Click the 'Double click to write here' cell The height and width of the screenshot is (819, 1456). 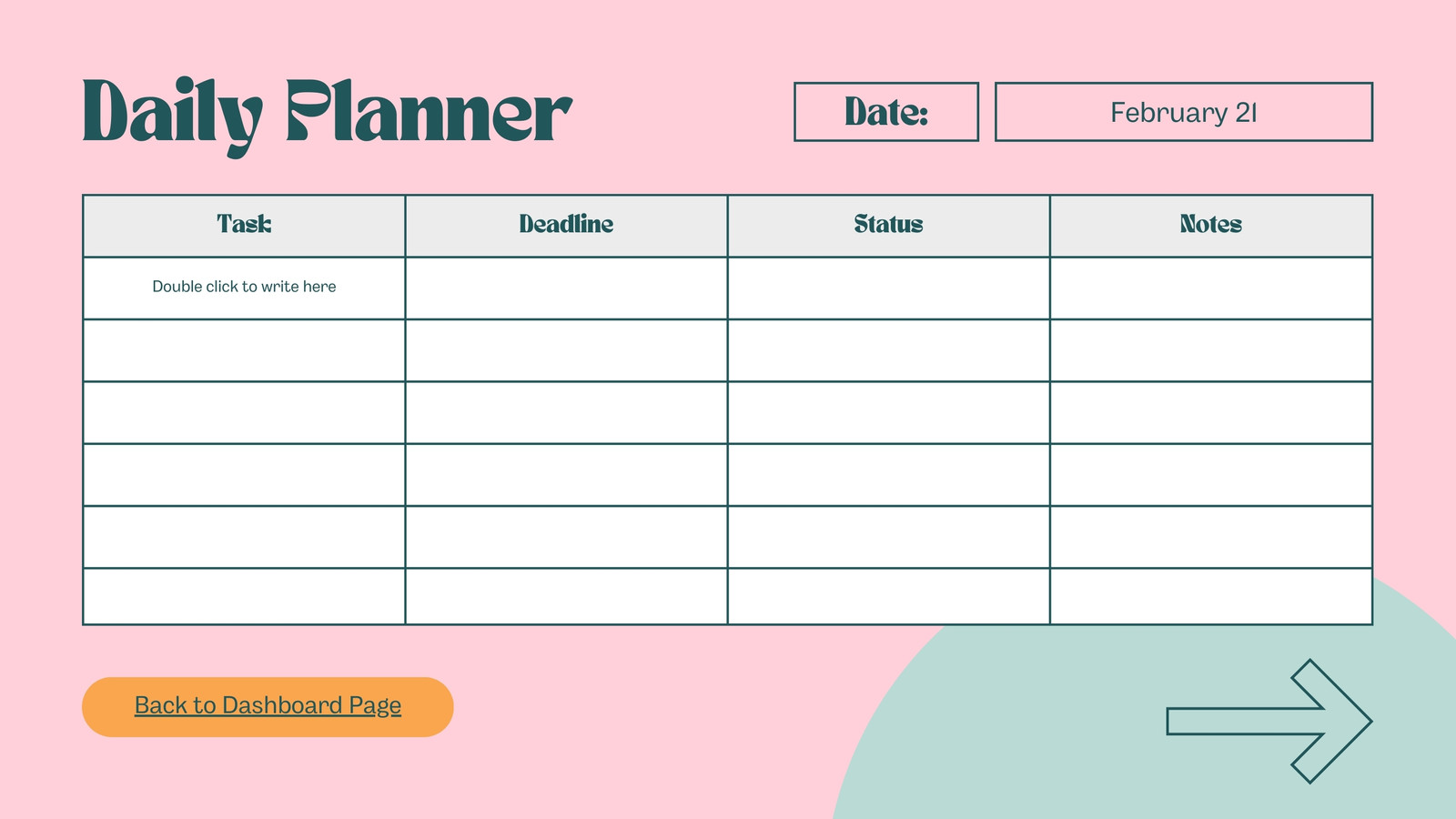coord(244,288)
